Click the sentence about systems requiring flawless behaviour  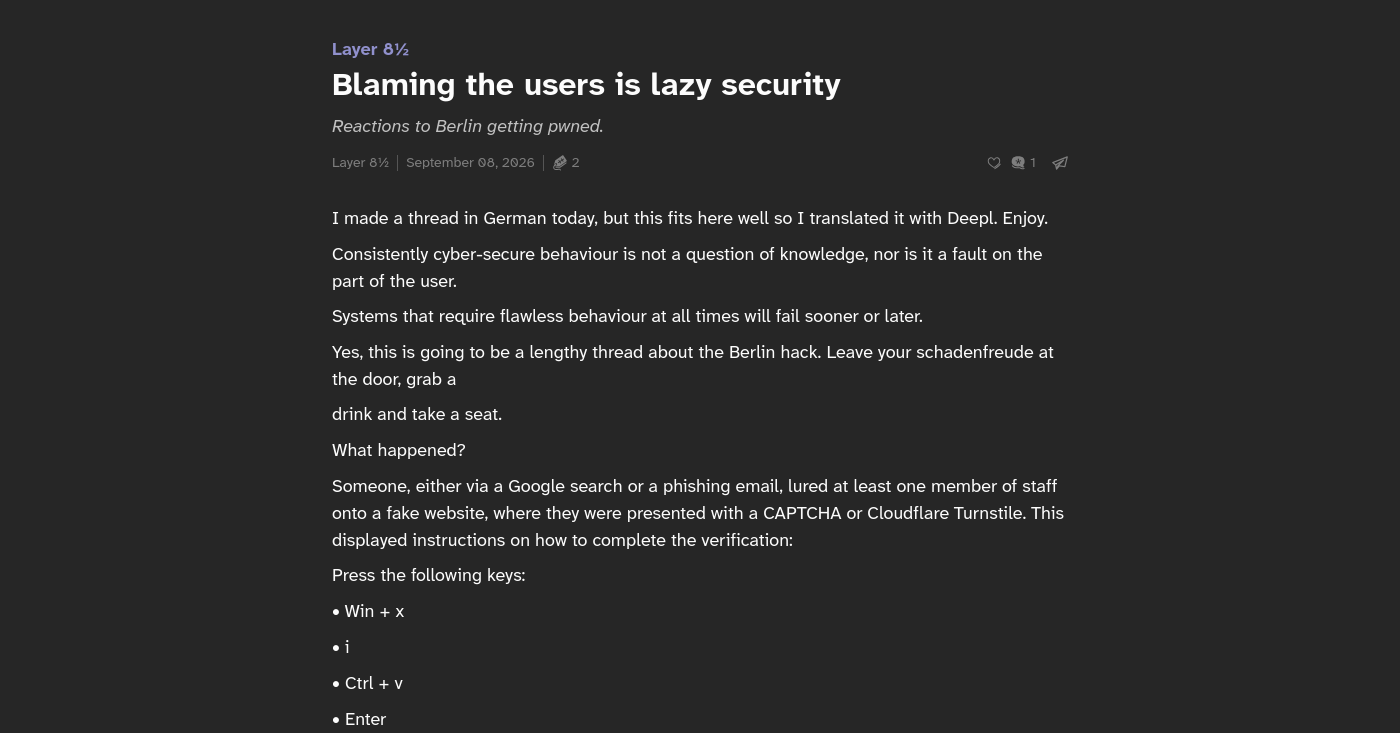pyautogui.click(x=627, y=316)
